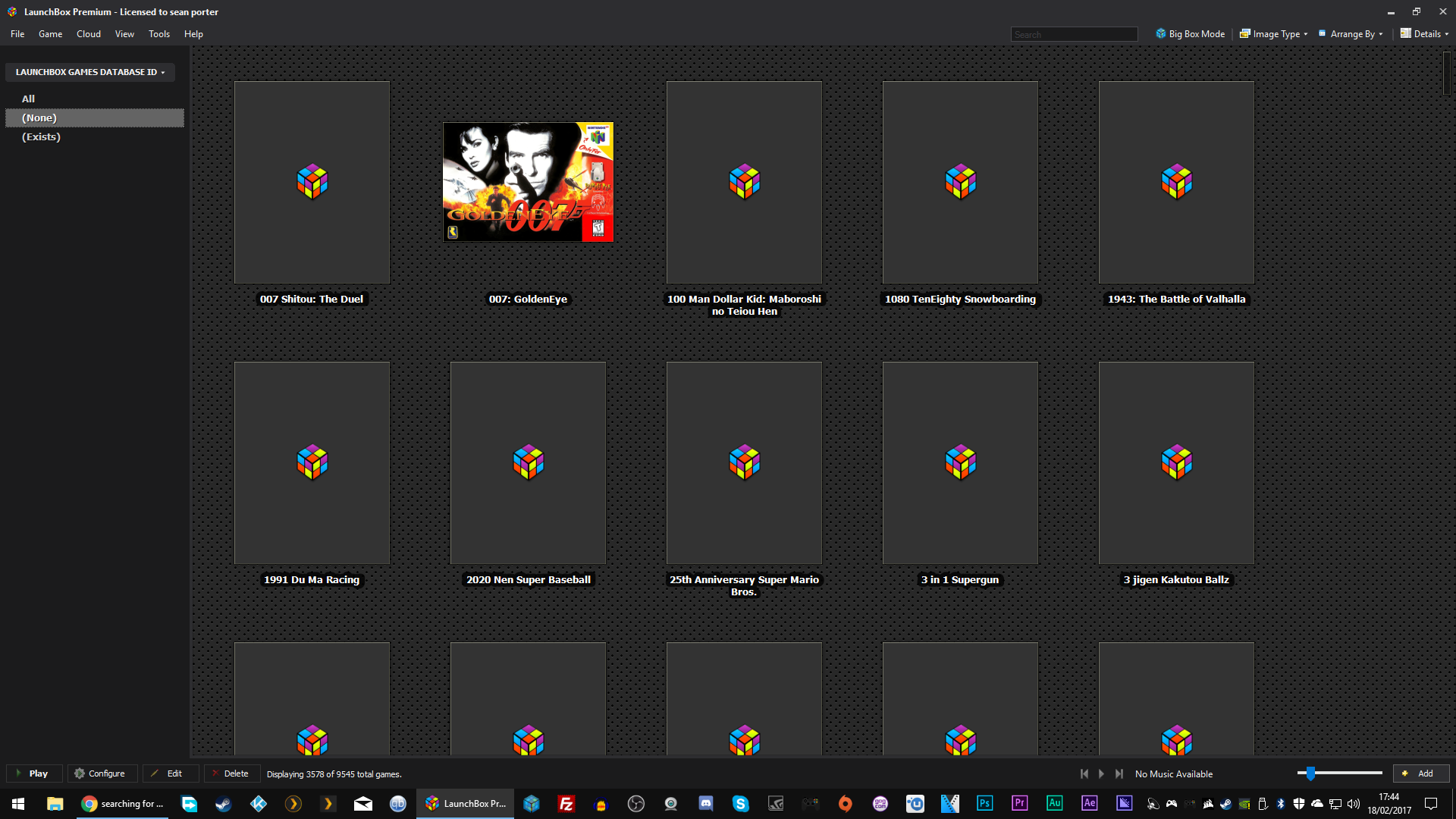Click 'Displaying 3578 of 9545 total games' status

pos(334,774)
